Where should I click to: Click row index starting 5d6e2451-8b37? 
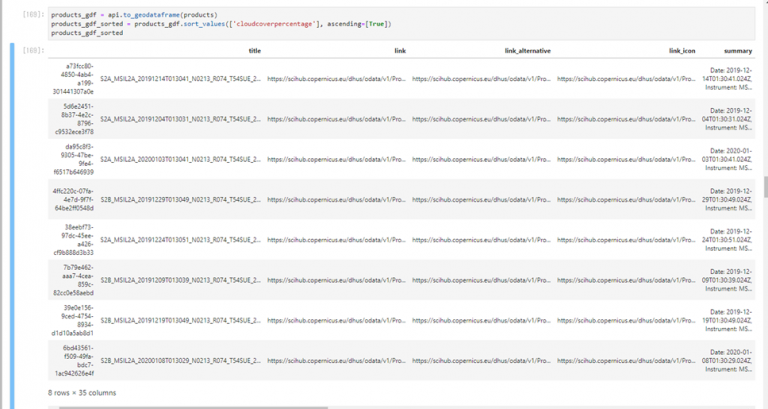[73, 119]
